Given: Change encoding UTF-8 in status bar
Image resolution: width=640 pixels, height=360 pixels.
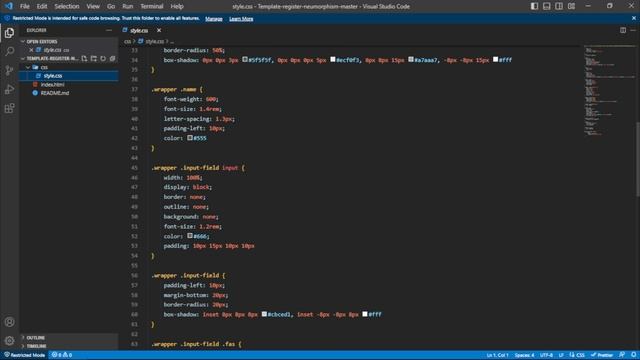Looking at the screenshot, I should click(546, 355).
